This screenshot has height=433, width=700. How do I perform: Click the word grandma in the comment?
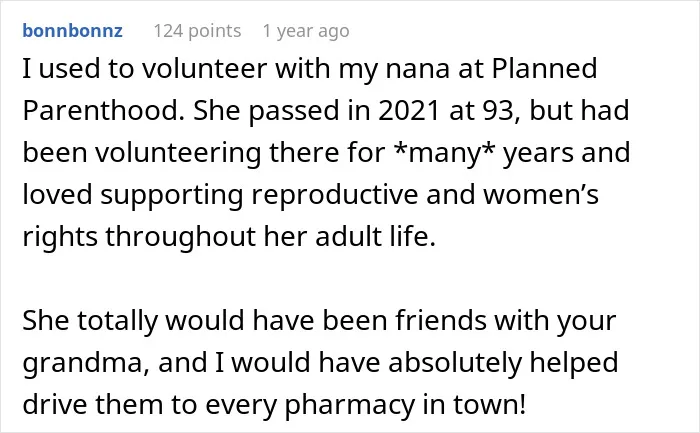click(86, 363)
